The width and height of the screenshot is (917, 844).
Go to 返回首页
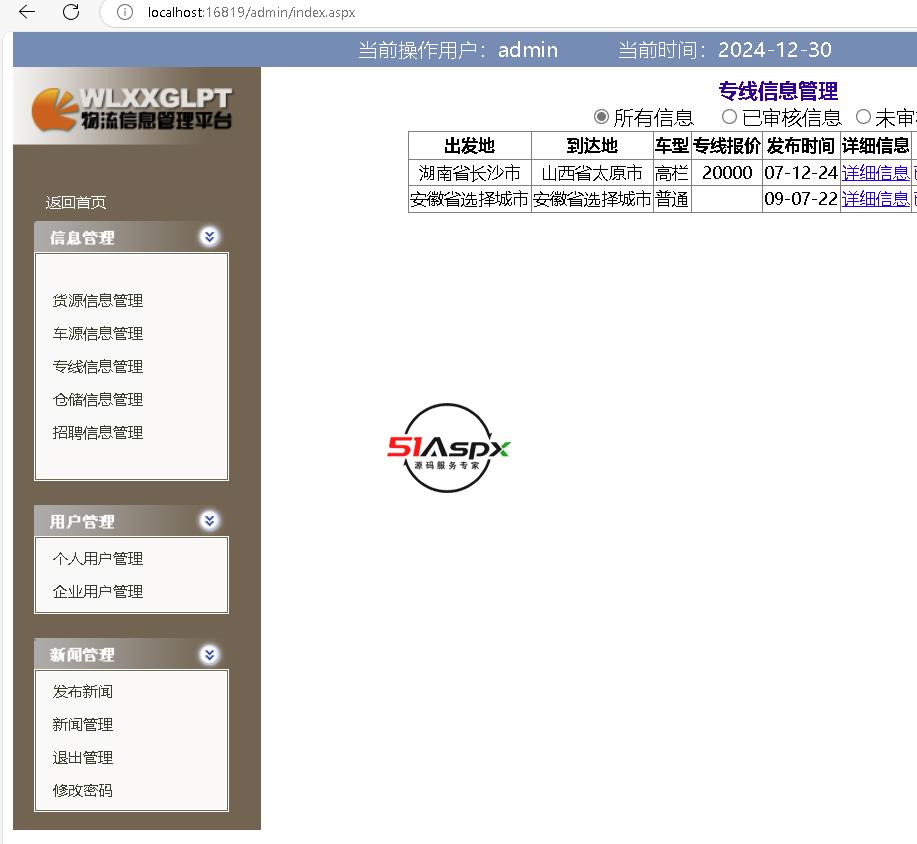click(76, 202)
